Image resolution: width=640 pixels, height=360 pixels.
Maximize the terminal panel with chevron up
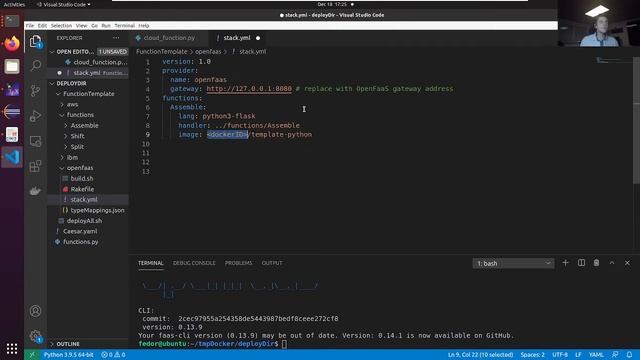tap(612, 263)
